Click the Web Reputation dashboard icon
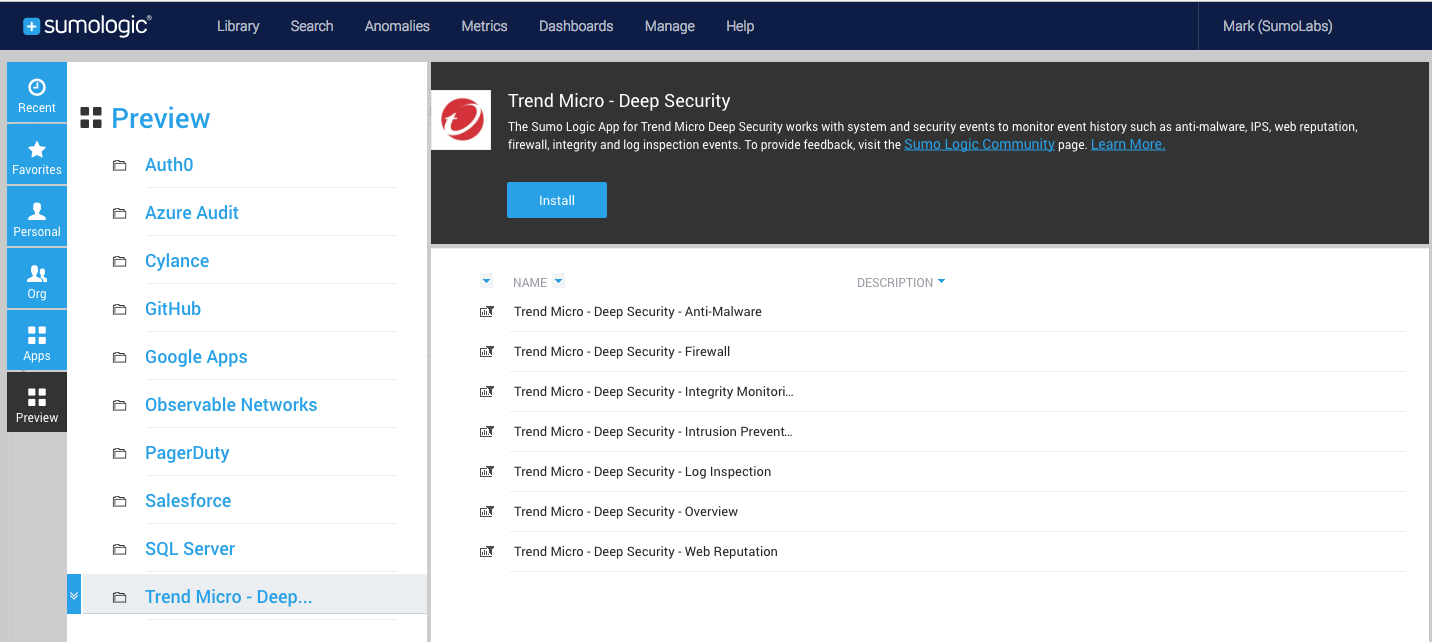 tap(487, 552)
